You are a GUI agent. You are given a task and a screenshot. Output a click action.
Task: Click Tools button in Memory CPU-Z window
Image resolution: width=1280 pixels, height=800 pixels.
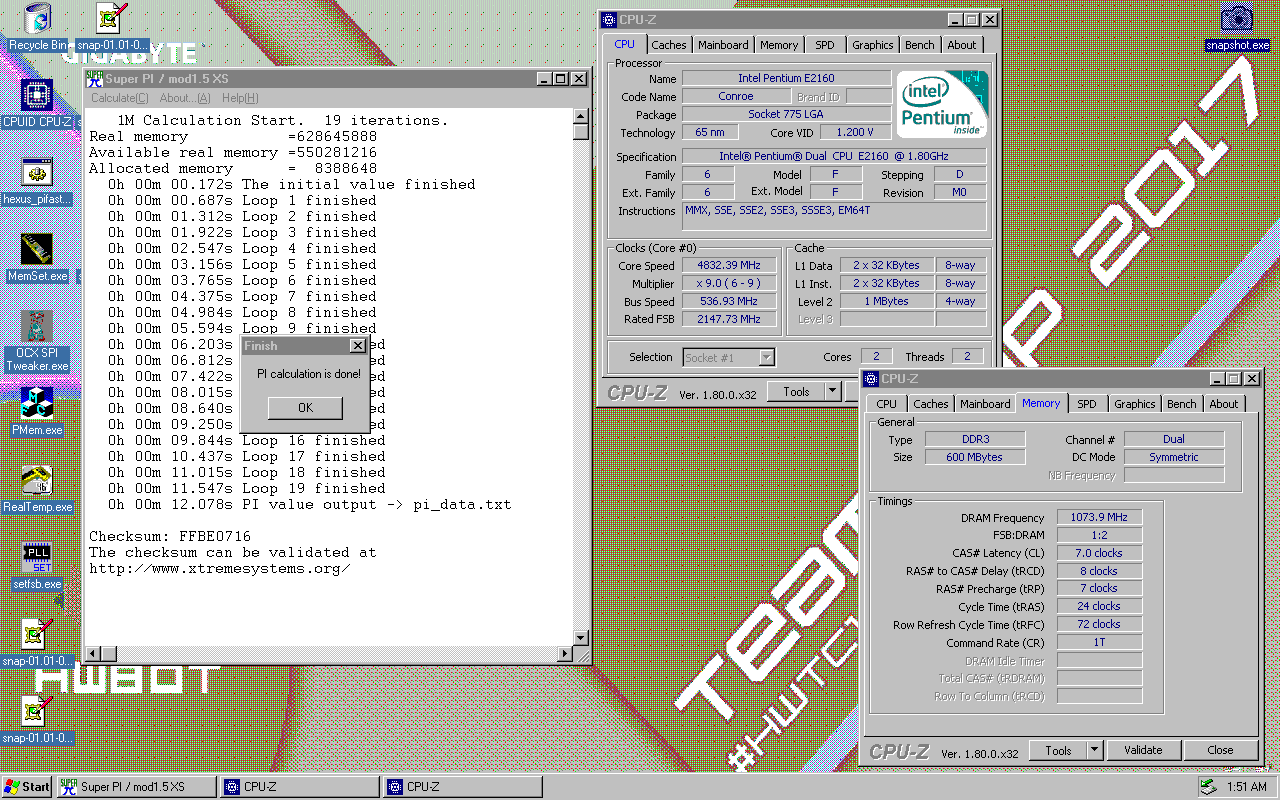(1058, 750)
